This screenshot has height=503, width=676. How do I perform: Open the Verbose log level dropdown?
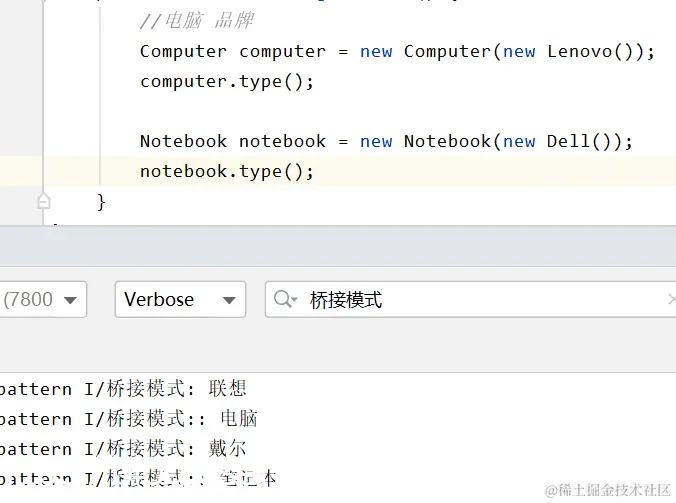180,300
